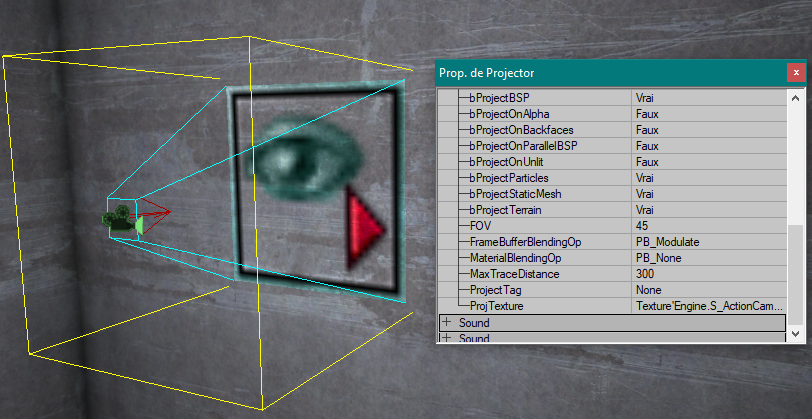The image size is (812, 419).
Task: Open the PB_None material blending value
Action: tap(709, 258)
